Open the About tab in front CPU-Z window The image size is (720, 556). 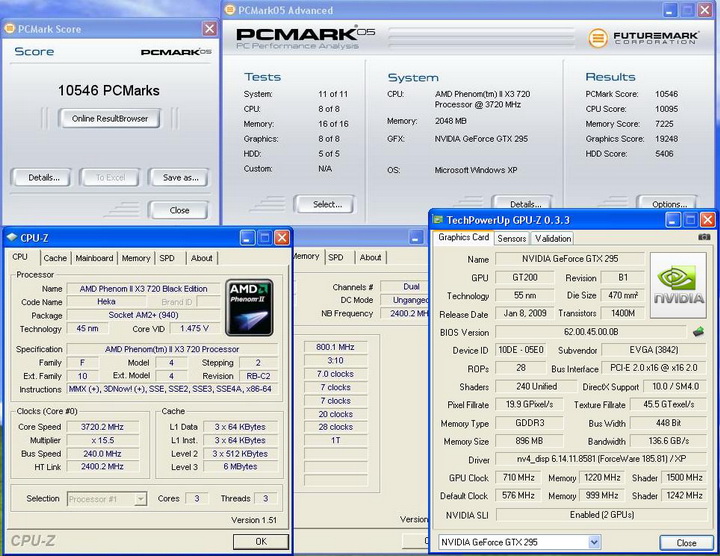[202, 258]
